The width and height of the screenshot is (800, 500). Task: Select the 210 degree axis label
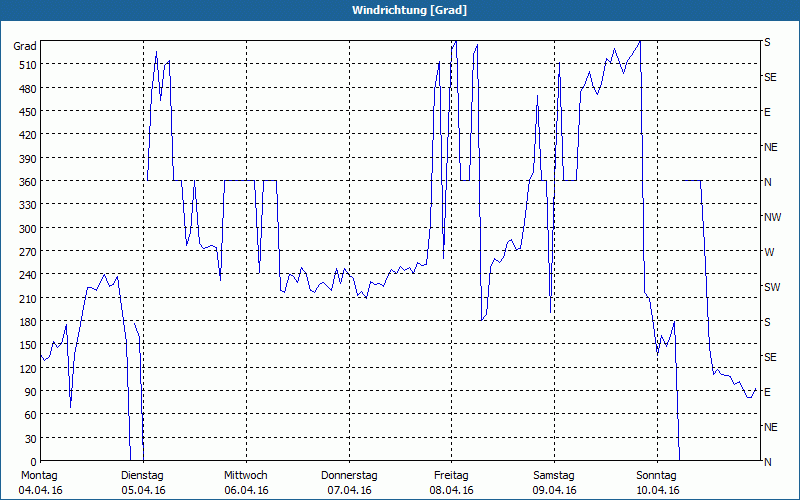pyautogui.click(x=28, y=298)
